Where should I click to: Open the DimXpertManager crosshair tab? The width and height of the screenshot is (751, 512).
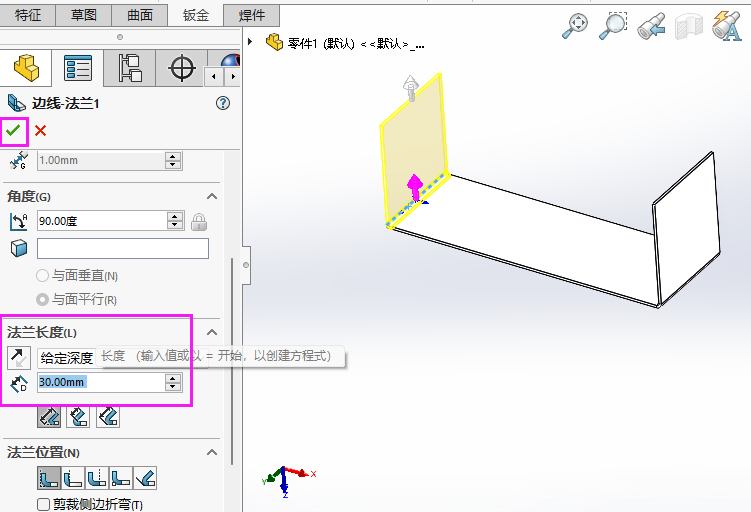182,68
